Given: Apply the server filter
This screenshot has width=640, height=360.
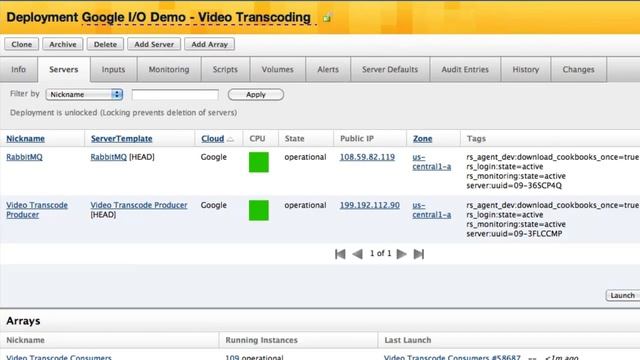Looking at the screenshot, I should (256, 95).
